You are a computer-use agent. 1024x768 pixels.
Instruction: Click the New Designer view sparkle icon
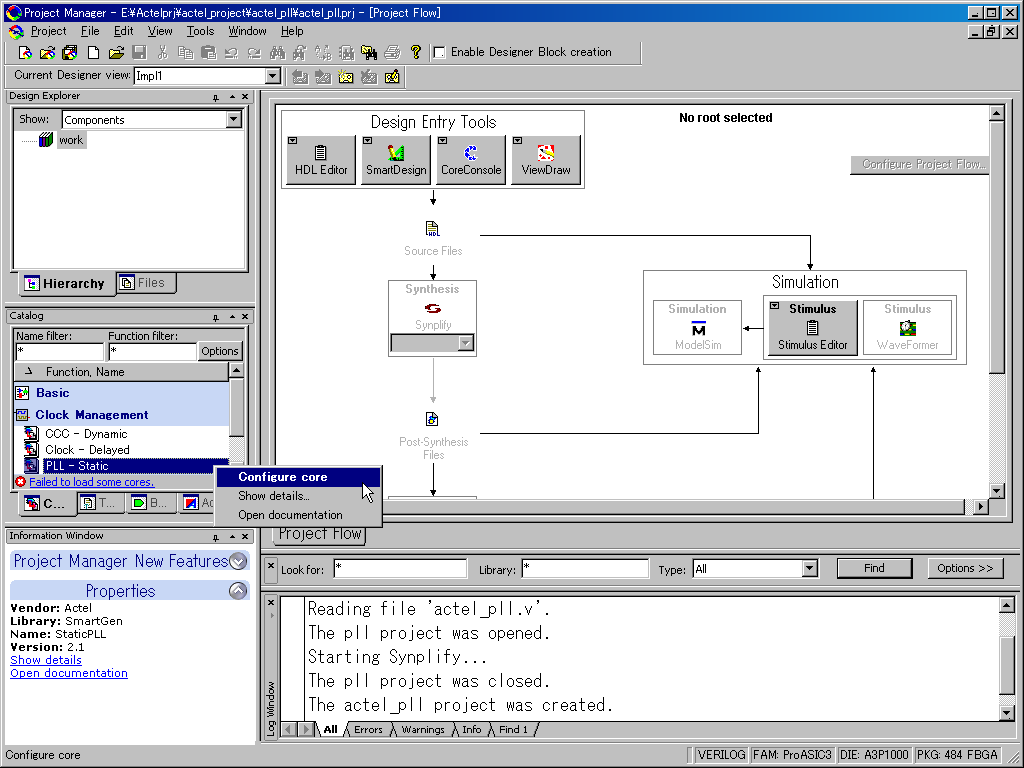pyautogui.click(x=345, y=76)
